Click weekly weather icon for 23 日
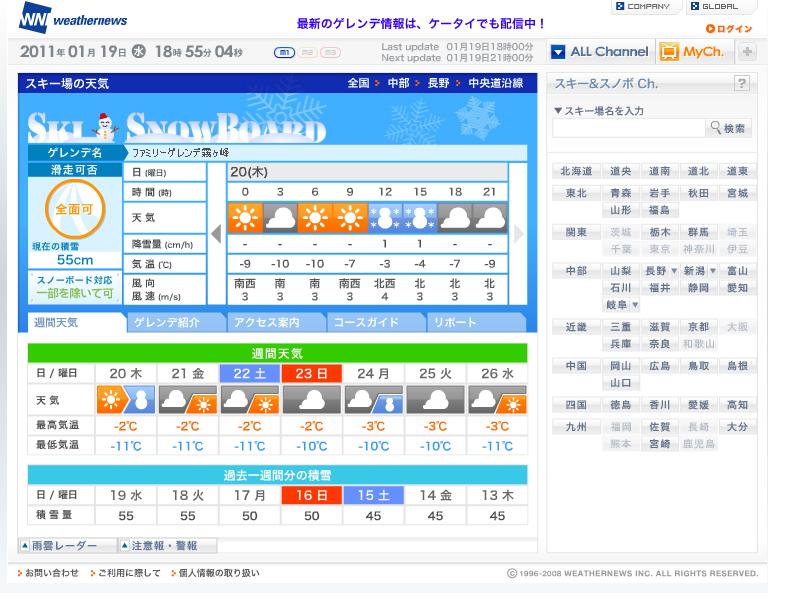 312,399
